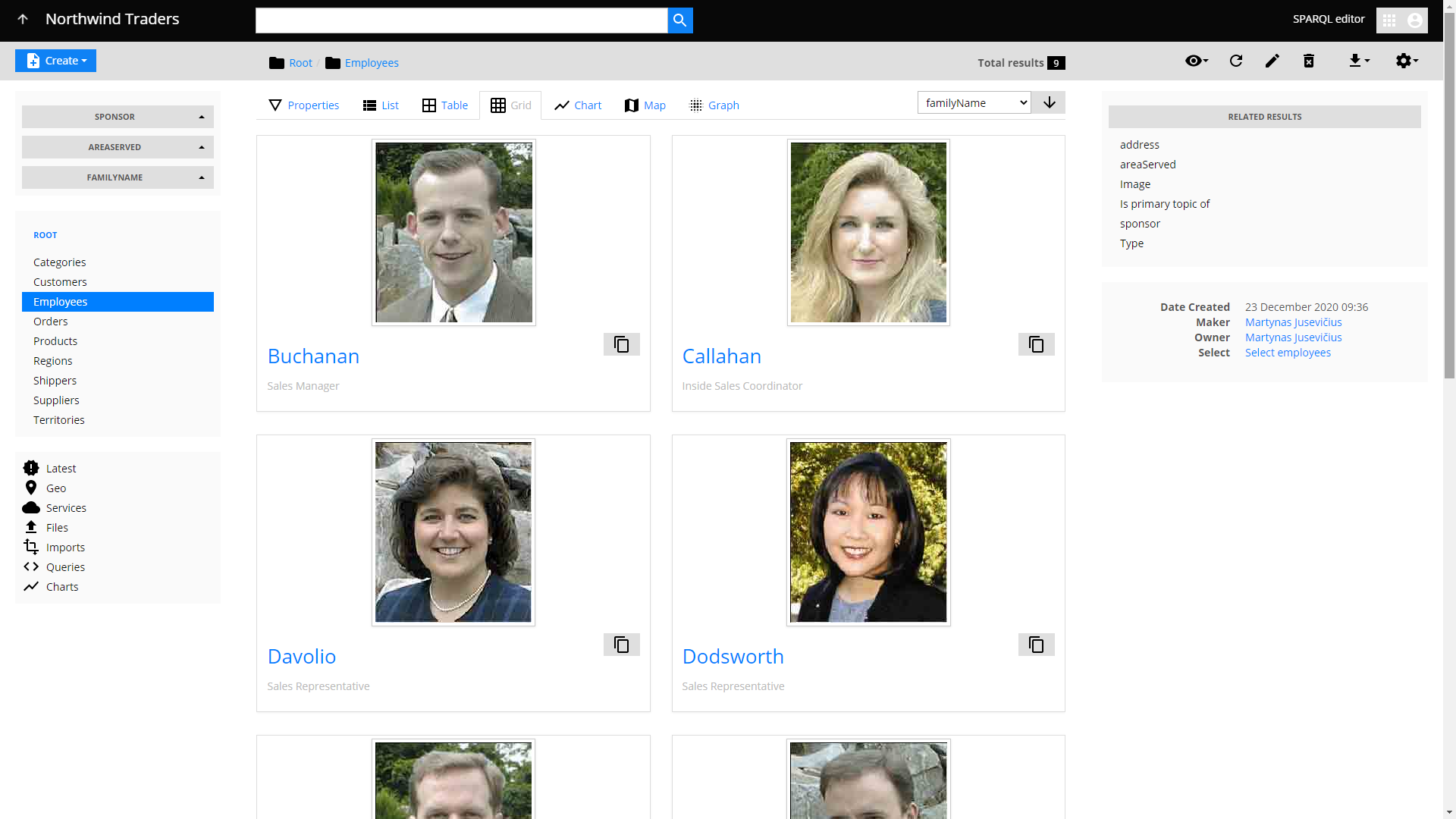This screenshot has height=819, width=1456.
Task: Open the apps grid icon in header
Action: [1389, 20]
